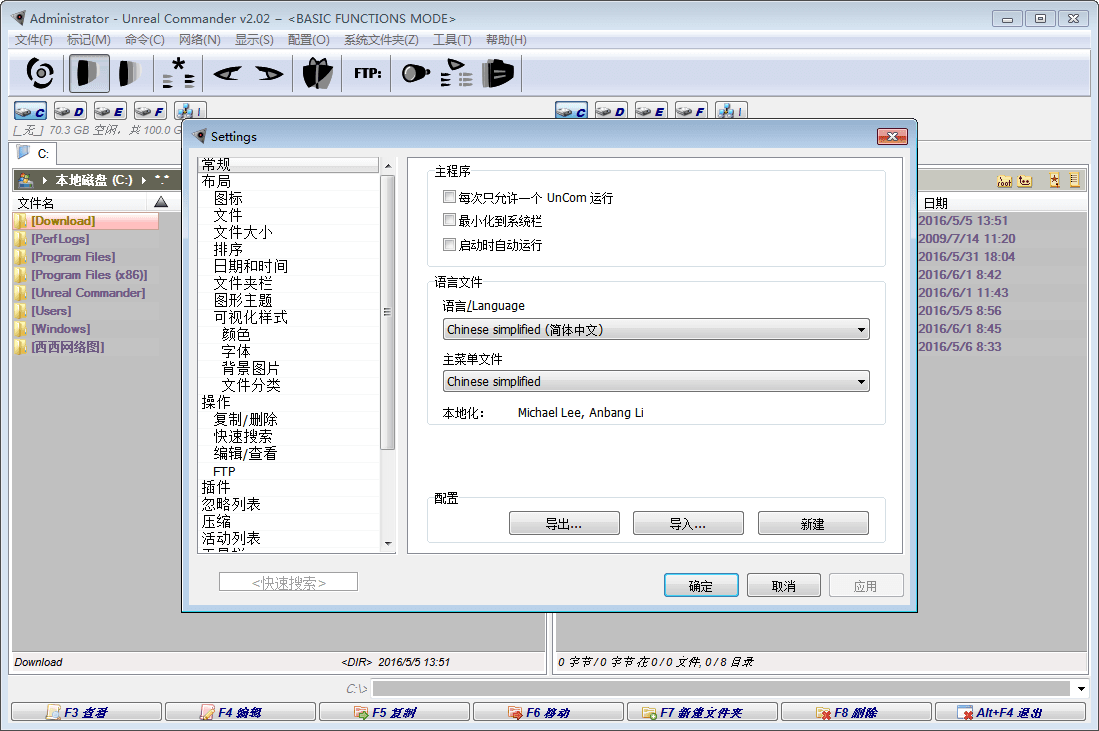Viewport: 1099px width, 731px height.
Task: Open 网络(N) menu
Action: click(200, 39)
